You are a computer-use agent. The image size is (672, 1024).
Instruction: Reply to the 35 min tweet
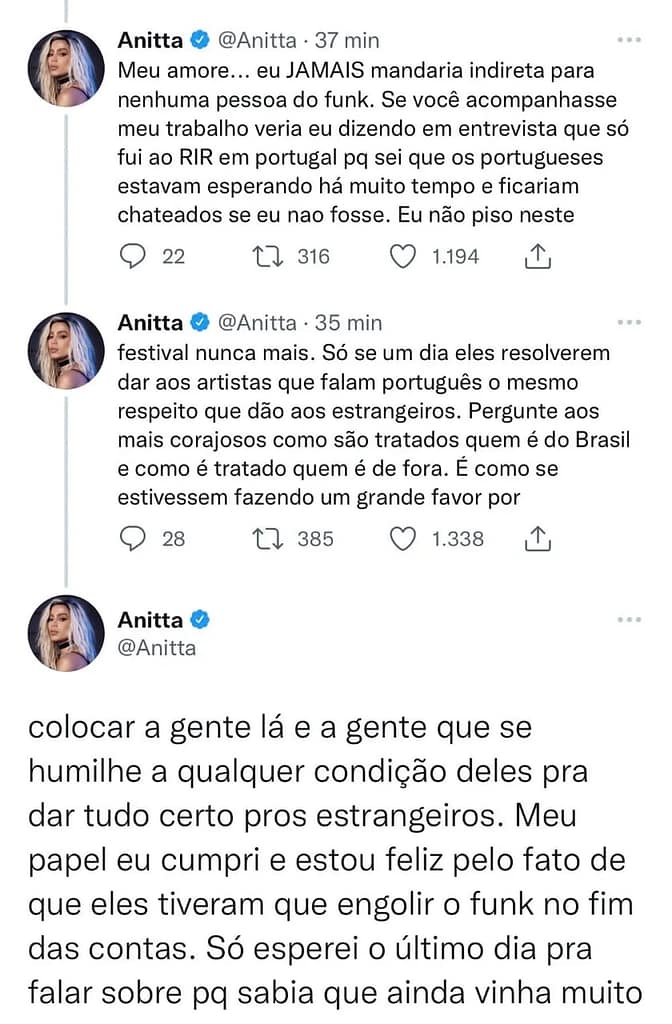[133, 539]
